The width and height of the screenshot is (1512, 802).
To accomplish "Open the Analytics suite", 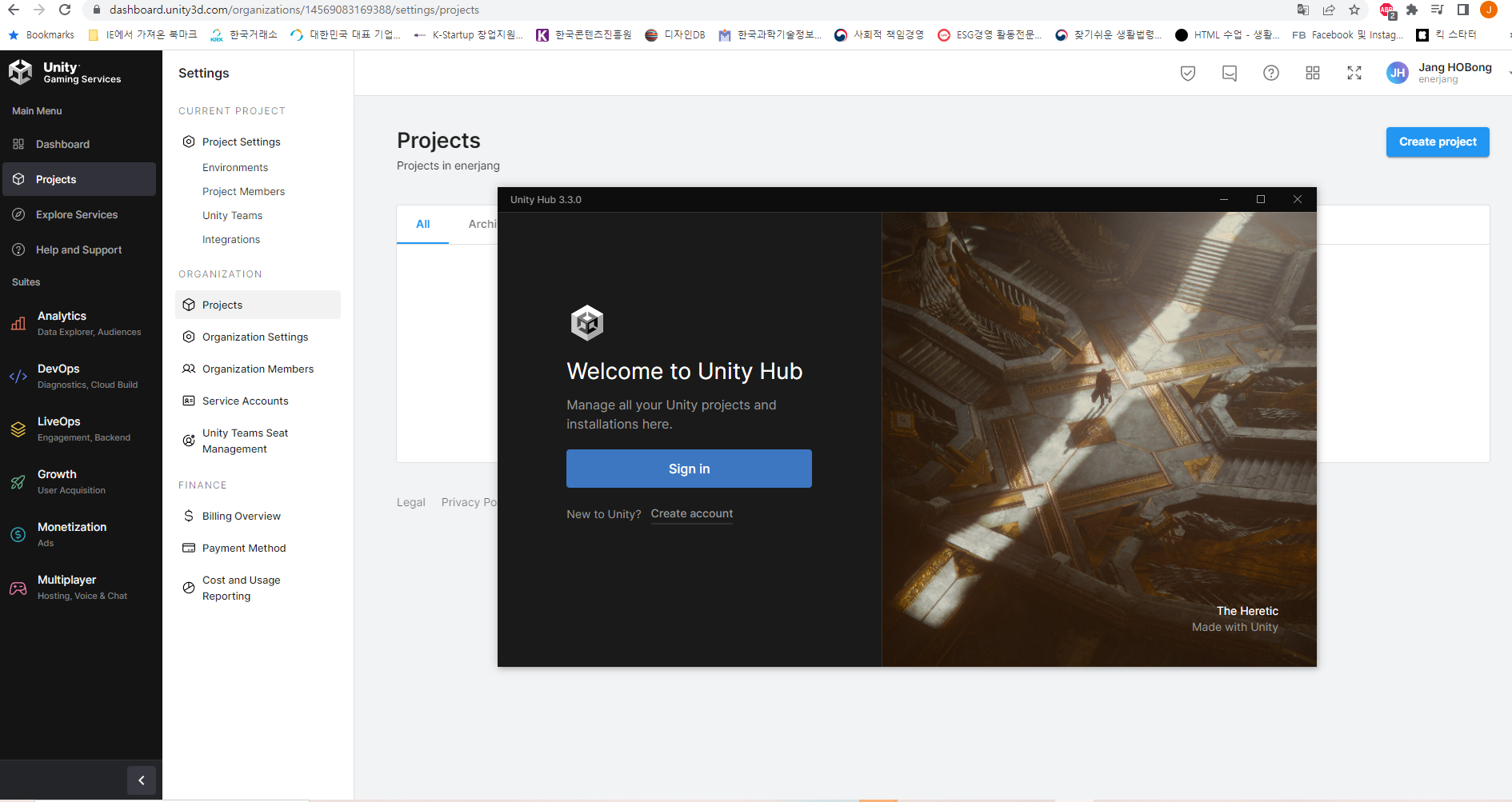I will click(79, 323).
